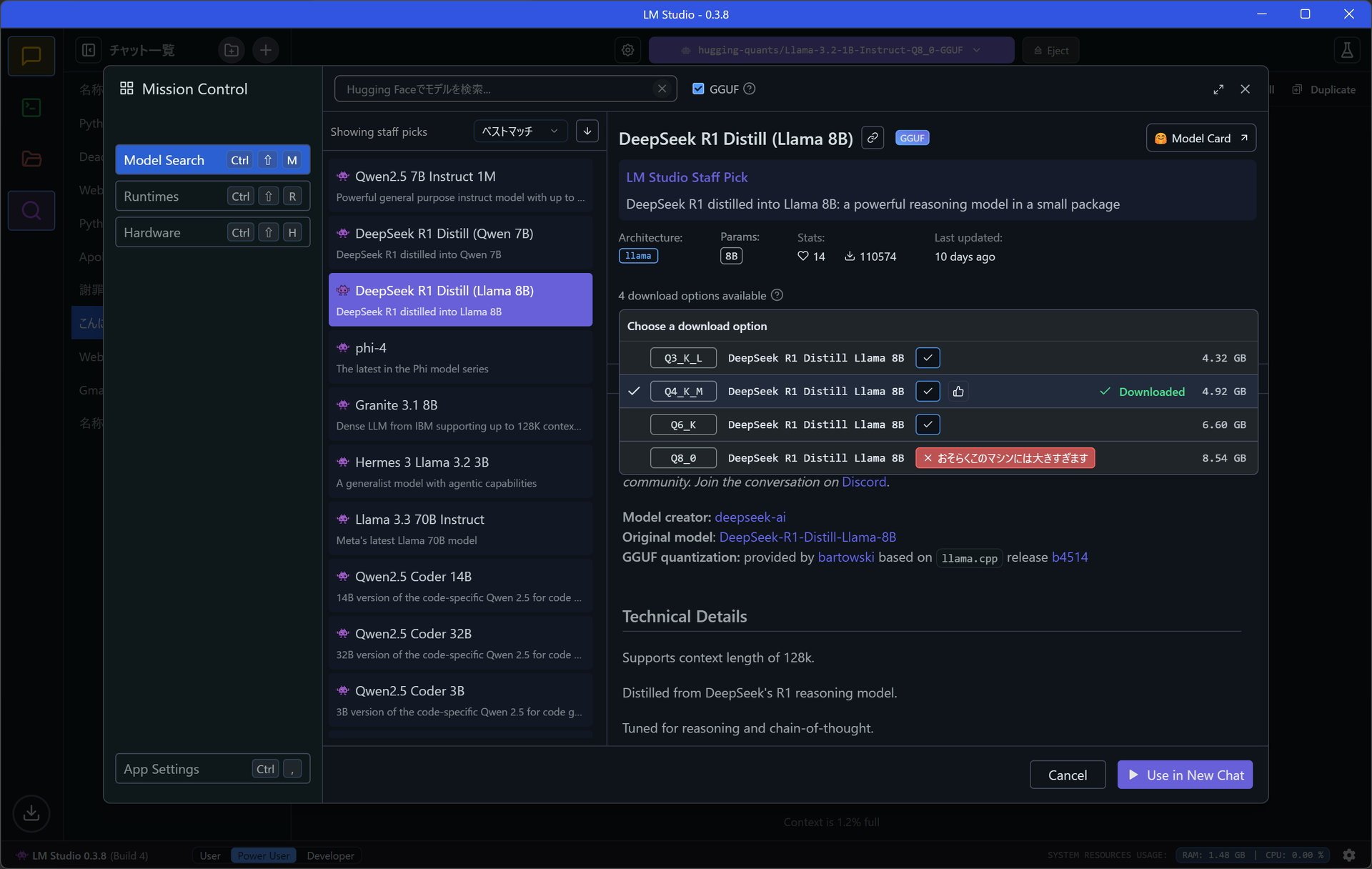This screenshot has height=869, width=1372.
Task: Click Use in New Chat button
Action: pos(1185,775)
